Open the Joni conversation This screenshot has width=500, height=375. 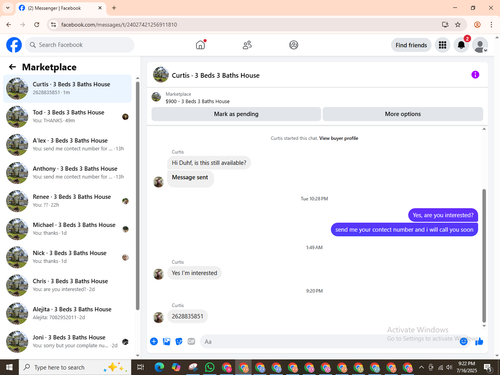coord(67,341)
